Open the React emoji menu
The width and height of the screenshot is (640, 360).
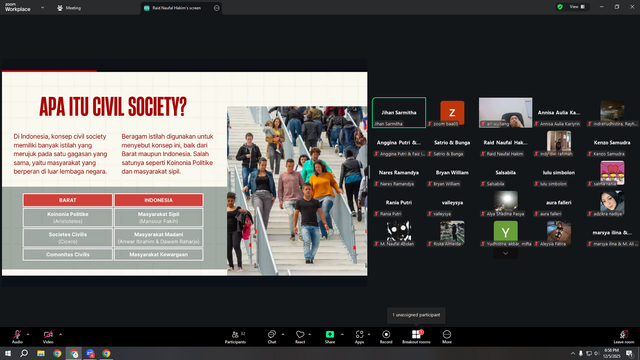300,337
